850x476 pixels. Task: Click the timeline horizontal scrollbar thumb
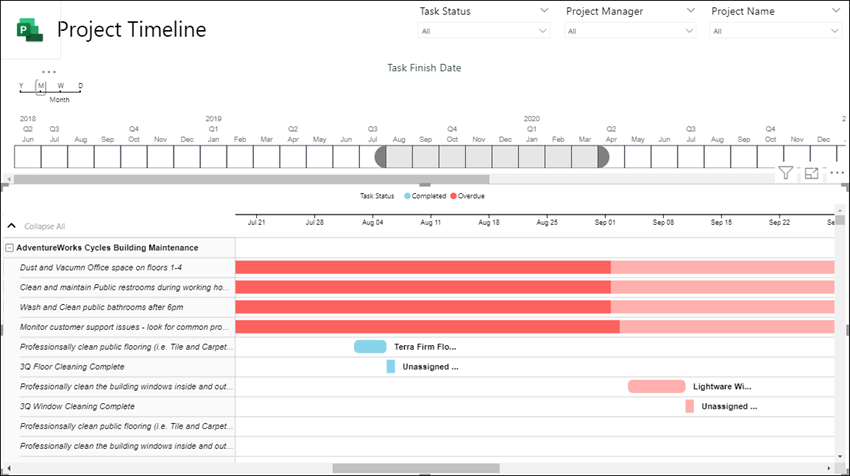[252, 179]
